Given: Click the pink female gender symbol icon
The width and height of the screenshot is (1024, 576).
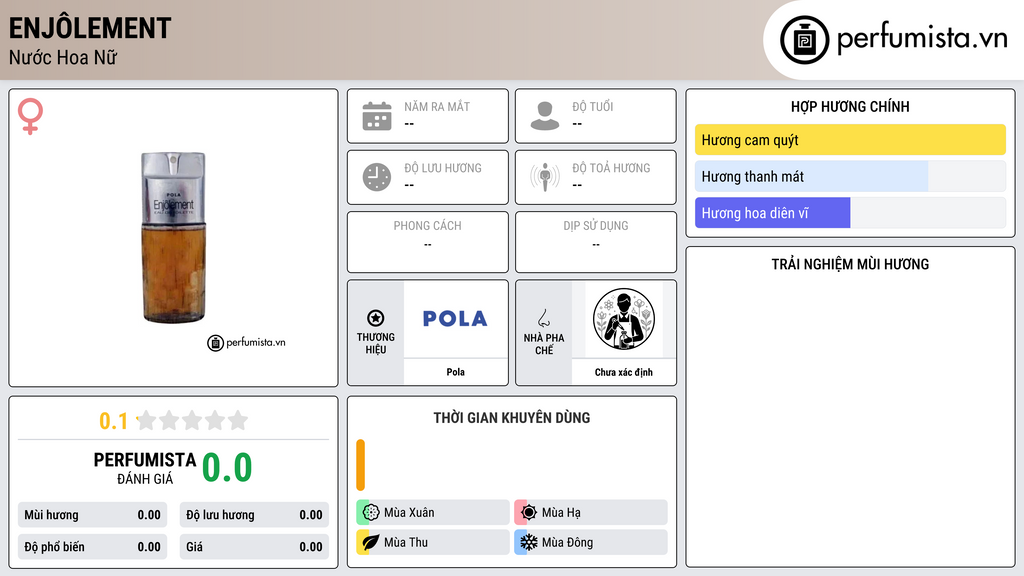Looking at the screenshot, I should (30, 116).
